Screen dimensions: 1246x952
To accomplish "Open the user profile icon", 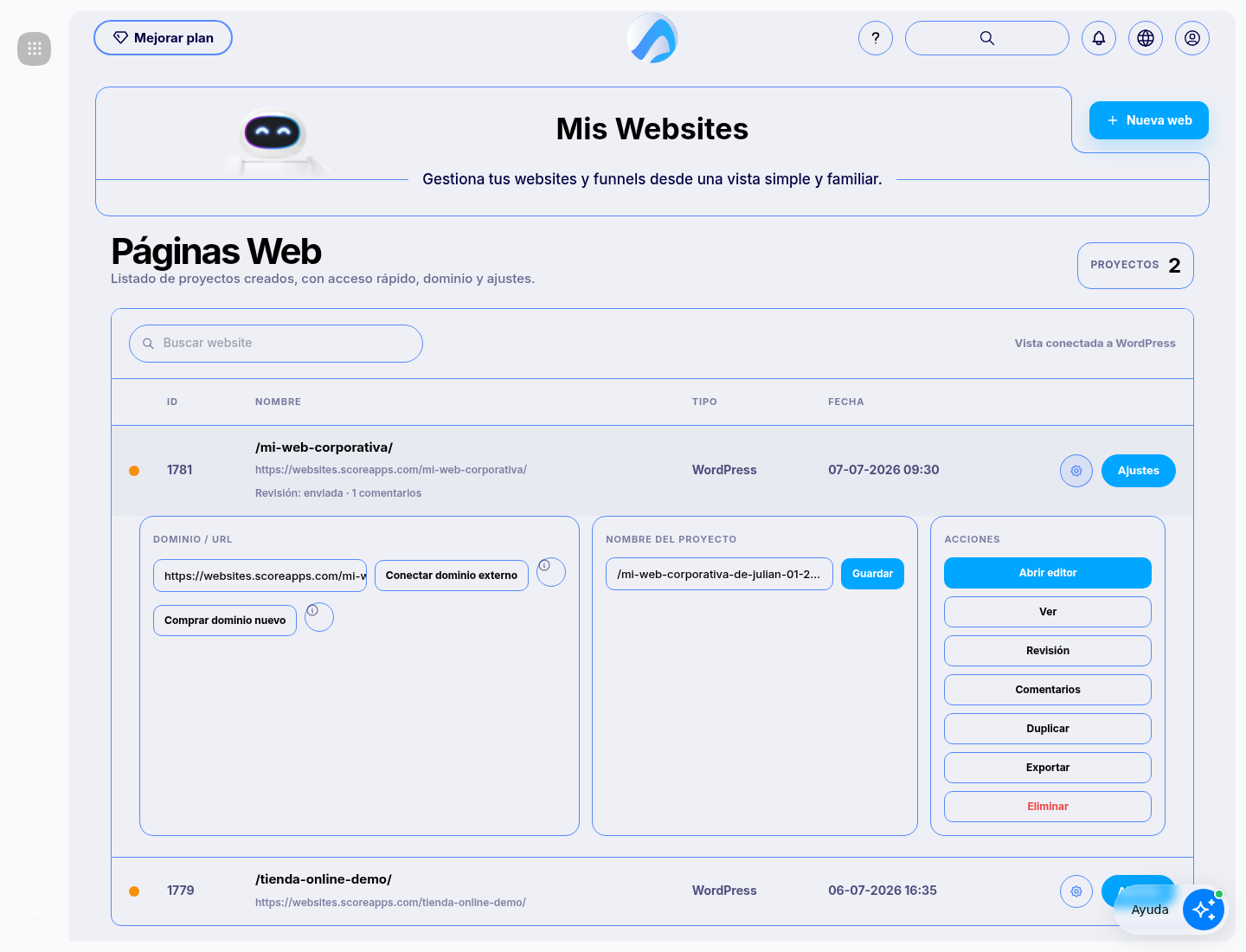I will coord(1192,38).
